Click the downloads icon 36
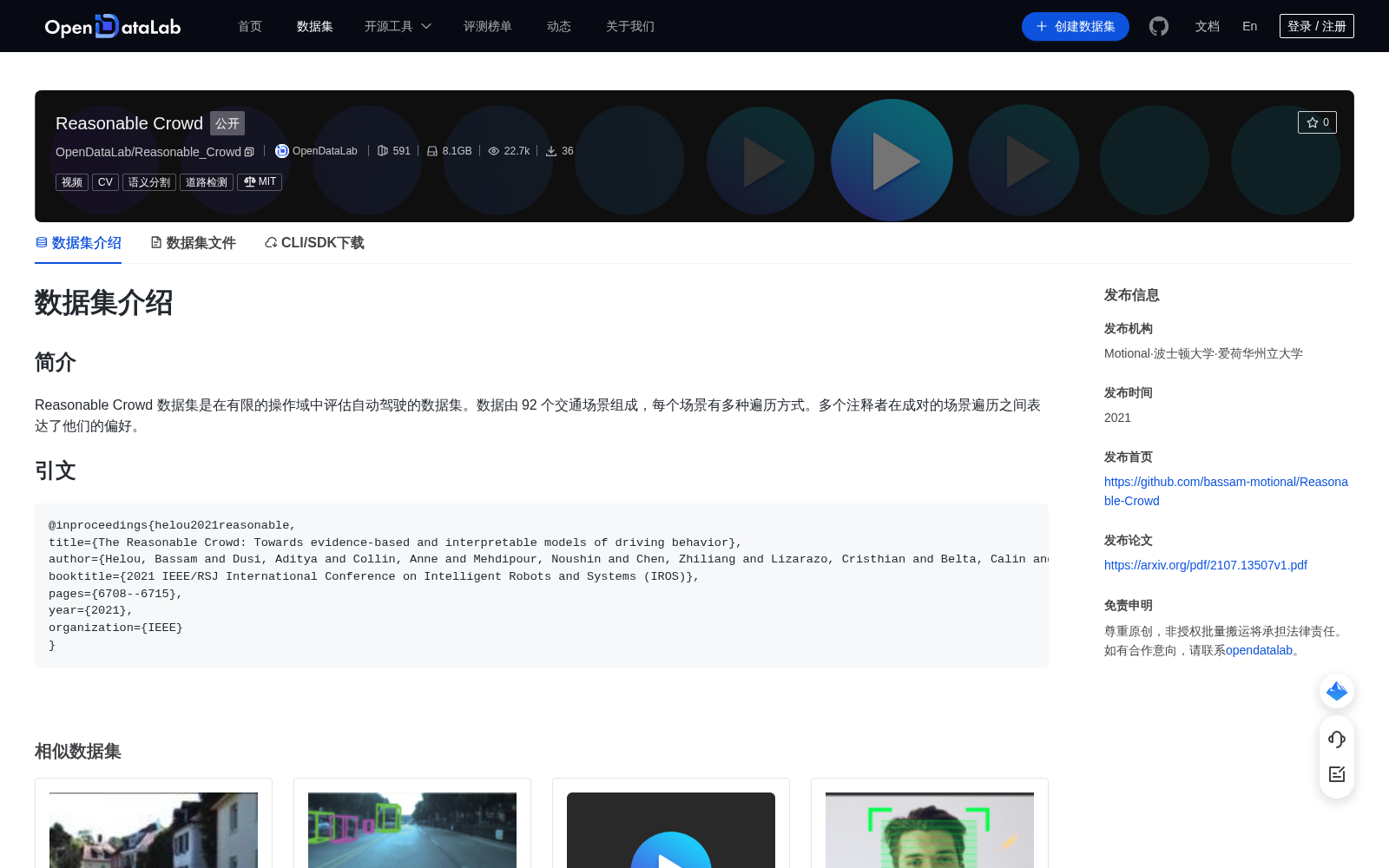 551,151
